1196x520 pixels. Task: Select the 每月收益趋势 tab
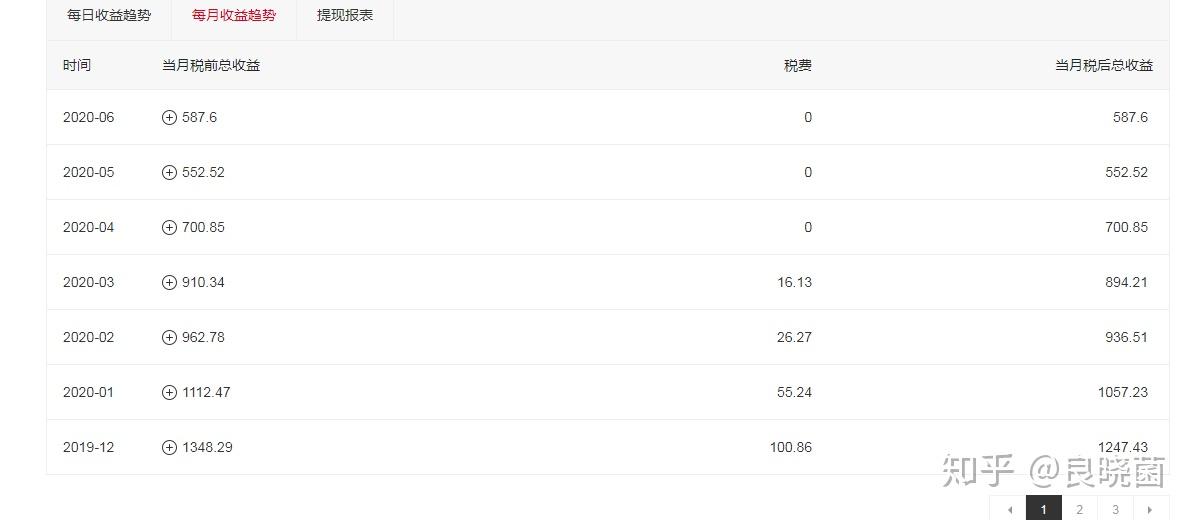234,16
